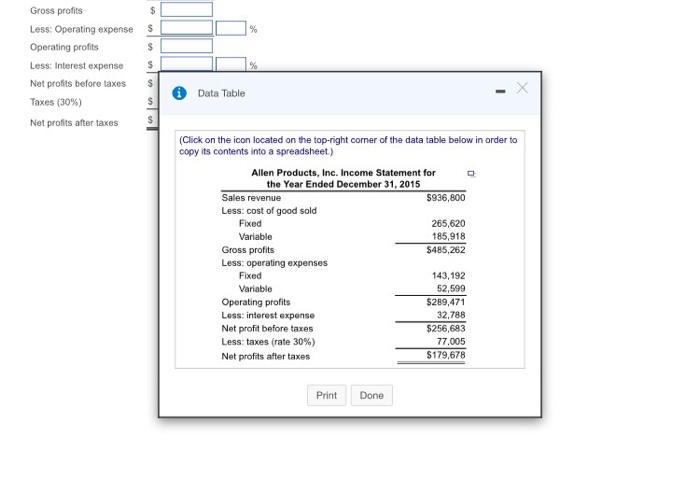Click the Operating expense percent input field
Viewport: 700px width, 479px height.
pyautogui.click(x=231, y=28)
